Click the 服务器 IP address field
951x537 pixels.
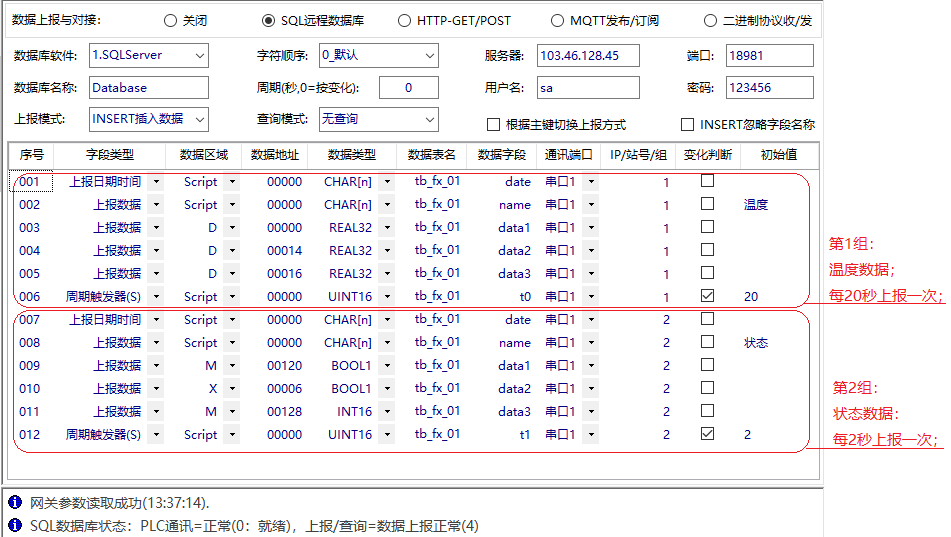[588, 56]
